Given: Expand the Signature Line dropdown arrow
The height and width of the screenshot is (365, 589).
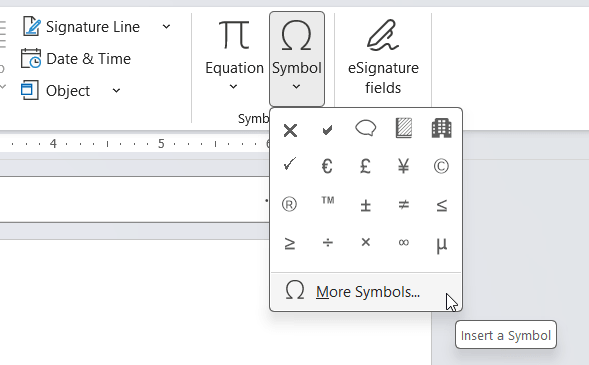Looking at the screenshot, I should (166, 27).
